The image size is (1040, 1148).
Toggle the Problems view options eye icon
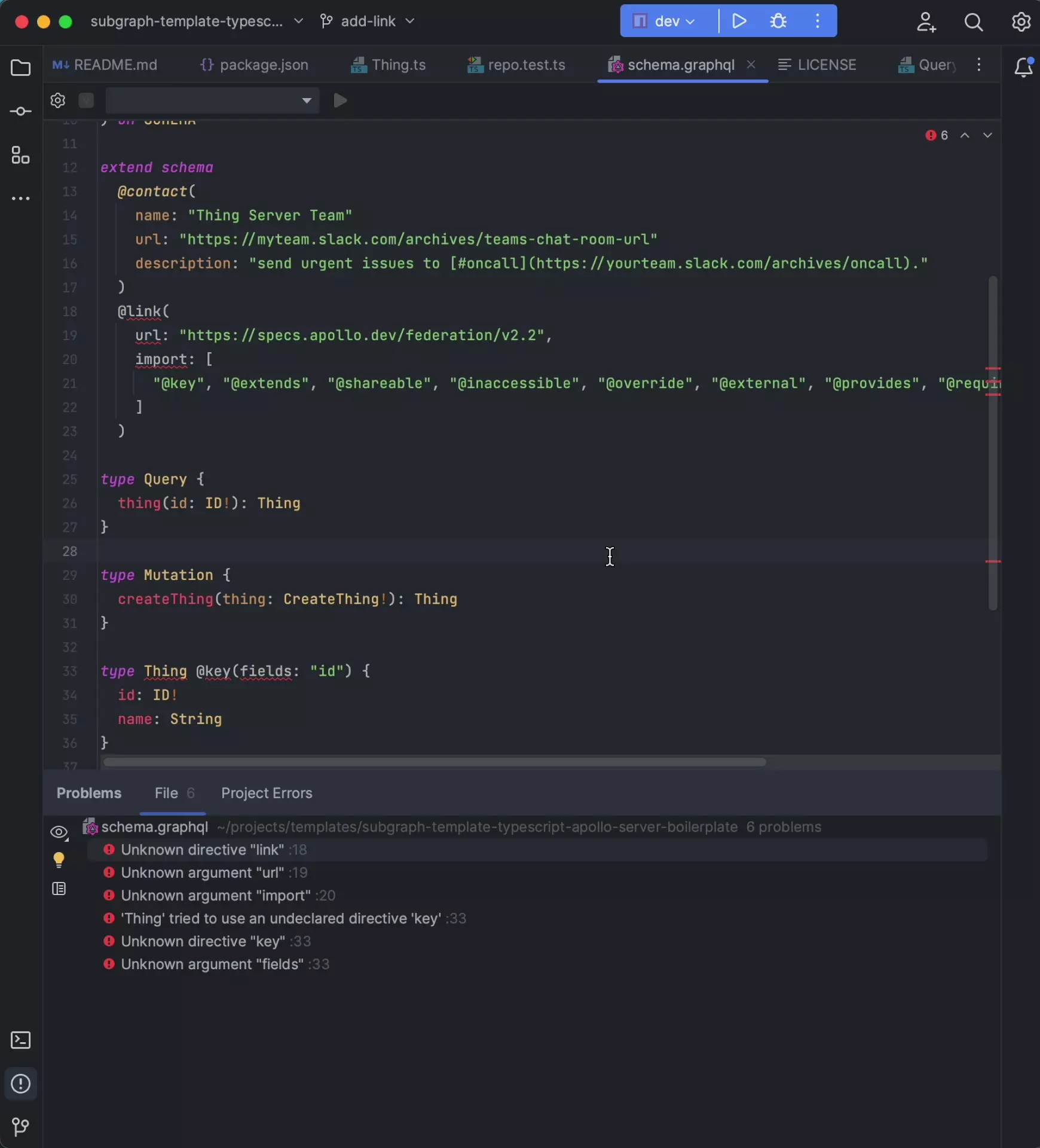coord(59,832)
